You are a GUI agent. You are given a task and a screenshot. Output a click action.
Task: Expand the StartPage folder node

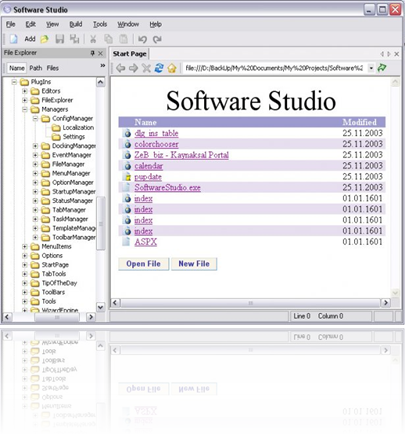click(25, 265)
